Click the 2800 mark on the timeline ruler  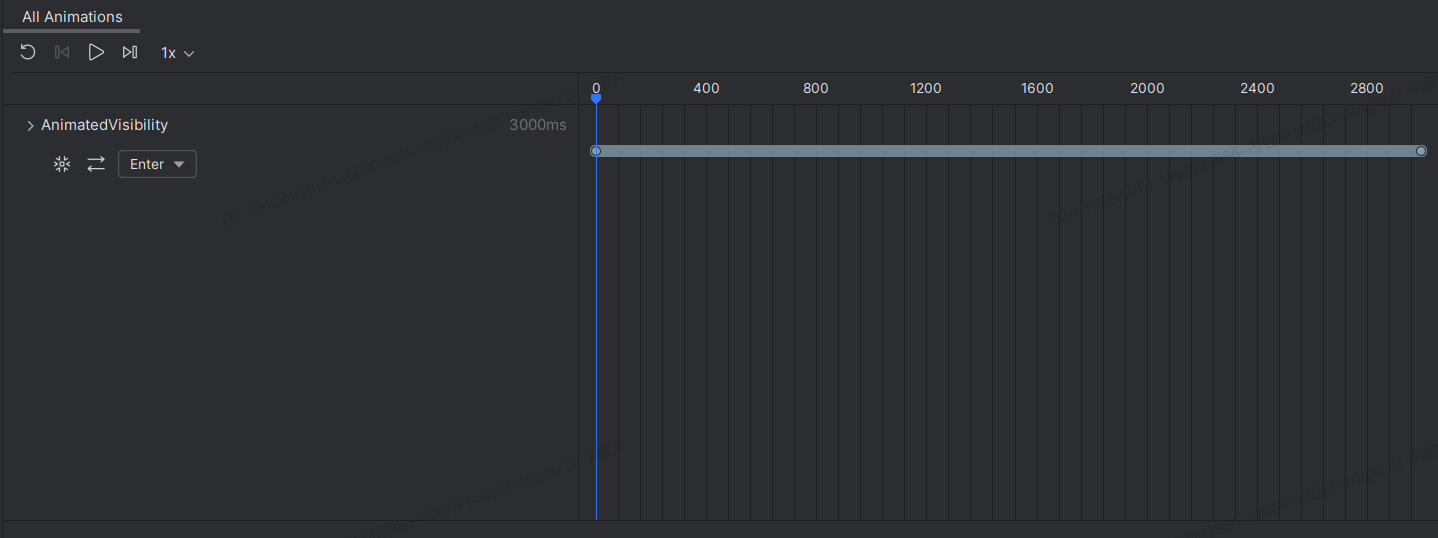pos(1367,88)
